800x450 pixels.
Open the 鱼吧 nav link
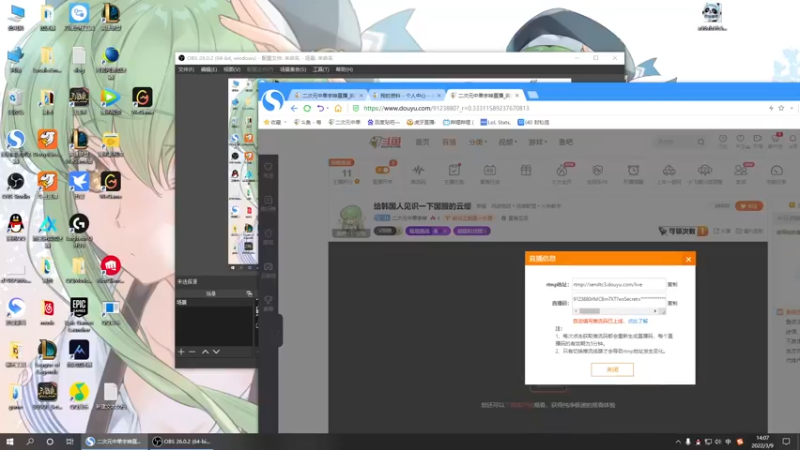tap(566, 142)
